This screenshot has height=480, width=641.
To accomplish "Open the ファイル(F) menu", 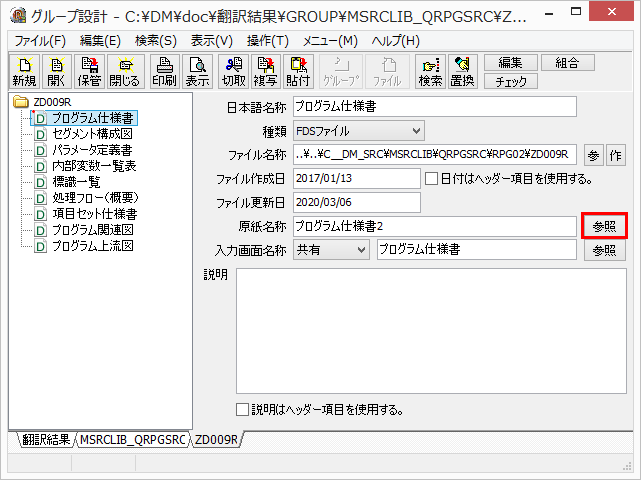I will click(40, 41).
